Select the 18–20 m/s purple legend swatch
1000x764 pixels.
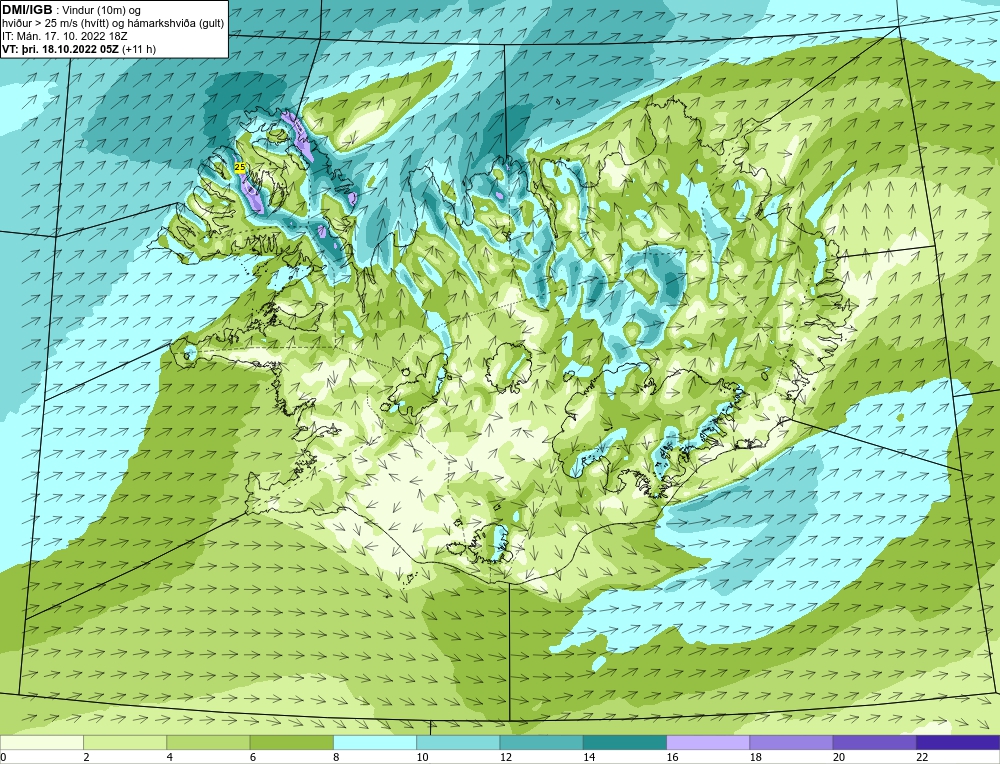791,742
